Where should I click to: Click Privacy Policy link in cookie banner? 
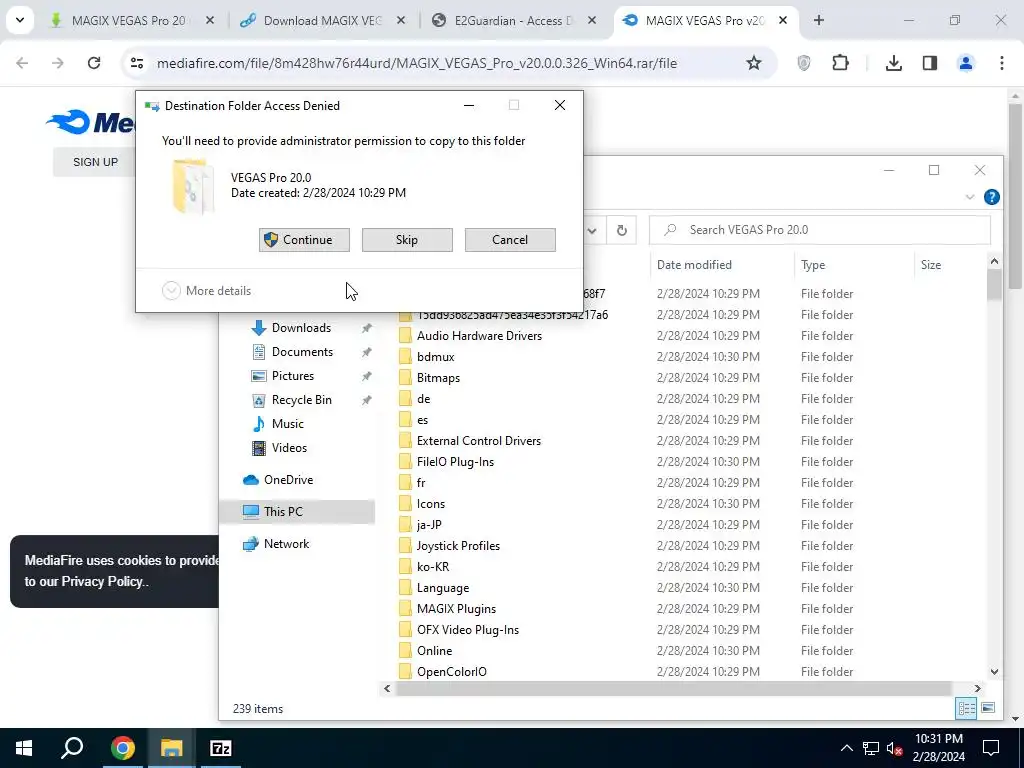coord(102,581)
